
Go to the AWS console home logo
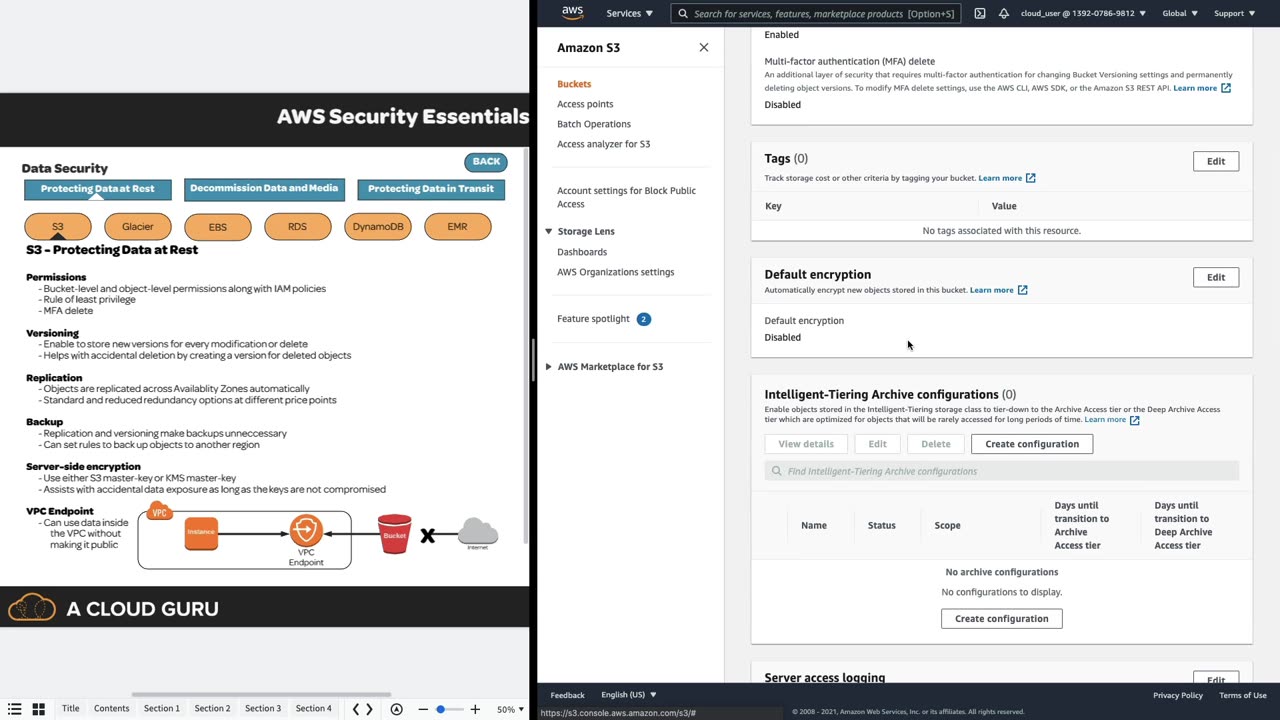point(572,13)
